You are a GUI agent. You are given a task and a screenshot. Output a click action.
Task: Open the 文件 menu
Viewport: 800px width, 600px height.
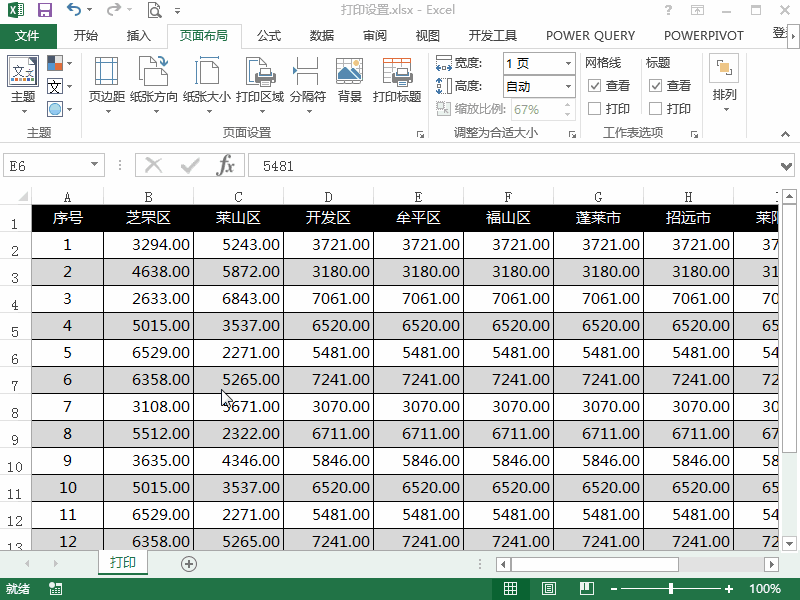(29, 36)
